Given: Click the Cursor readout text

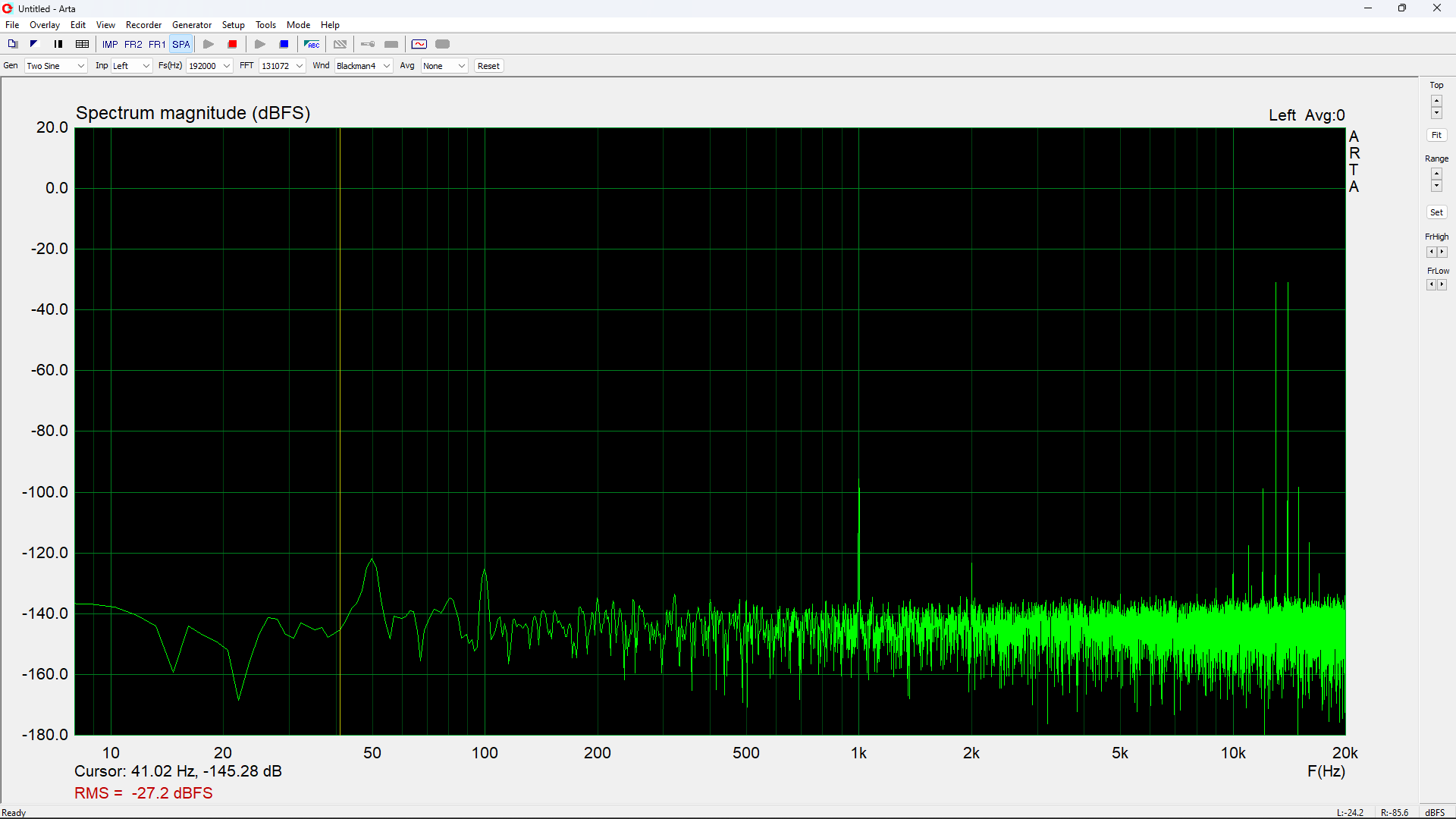Looking at the screenshot, I should tap(178, 771).
